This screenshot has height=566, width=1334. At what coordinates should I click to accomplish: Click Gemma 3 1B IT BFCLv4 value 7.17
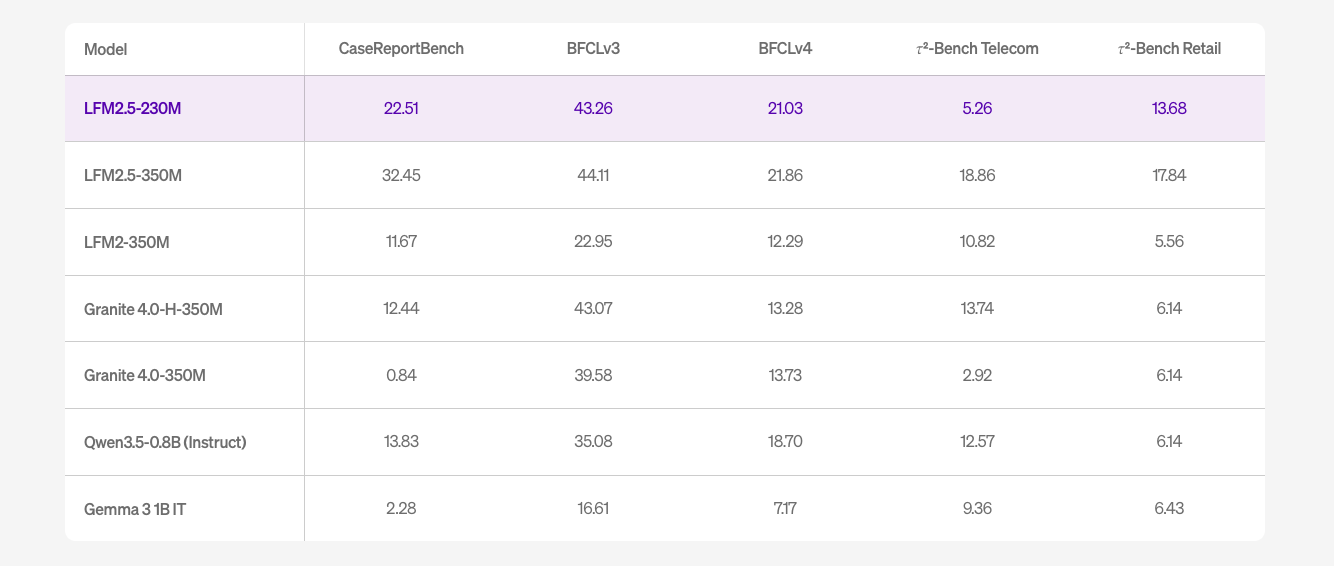tap(785, 509)
